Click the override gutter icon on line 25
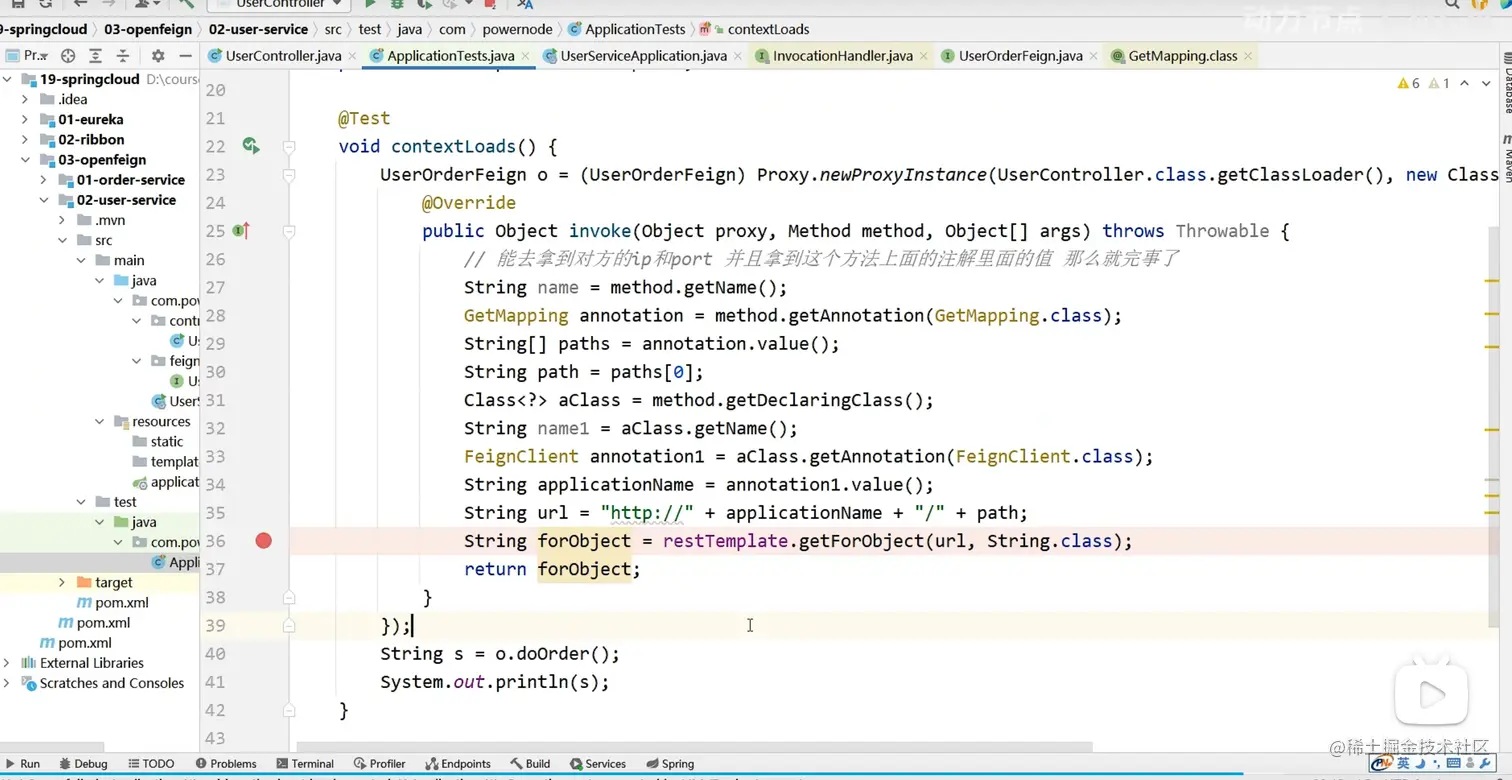Image resolution: width=1512 pixels, height=780 pixels. [x=241, y=231]
